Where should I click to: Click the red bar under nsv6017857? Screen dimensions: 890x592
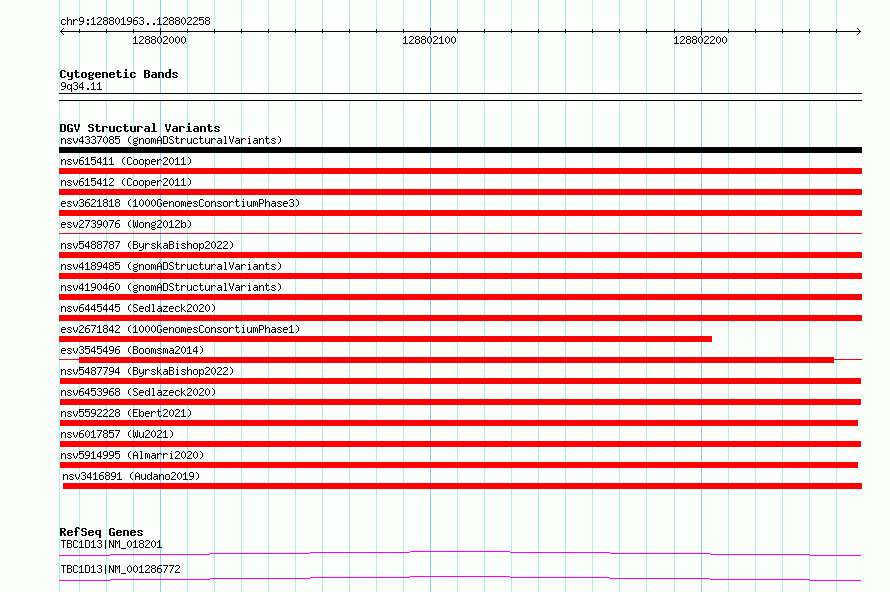[x=460, y=444]
